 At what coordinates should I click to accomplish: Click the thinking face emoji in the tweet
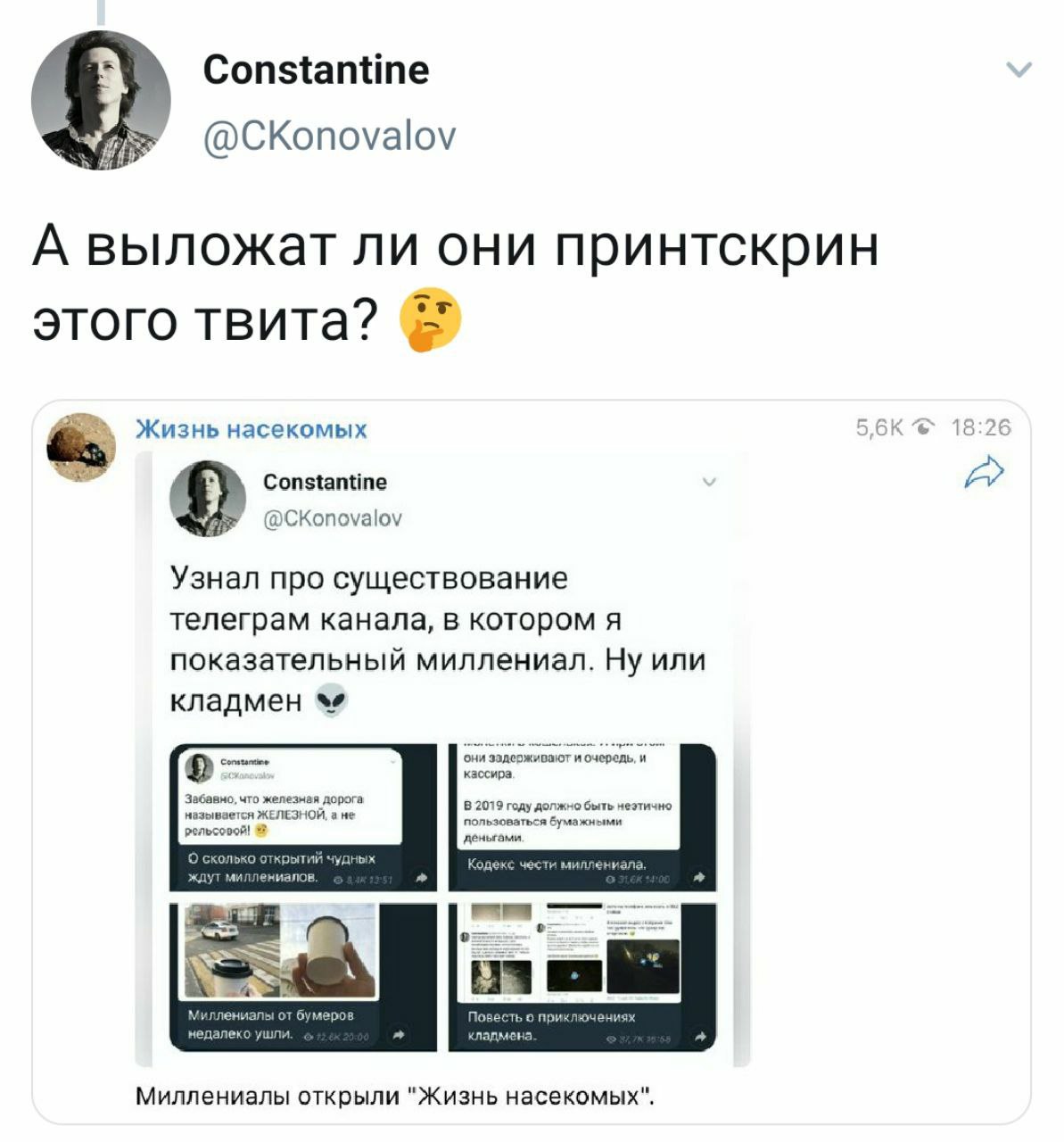click(x=430, y=321)
